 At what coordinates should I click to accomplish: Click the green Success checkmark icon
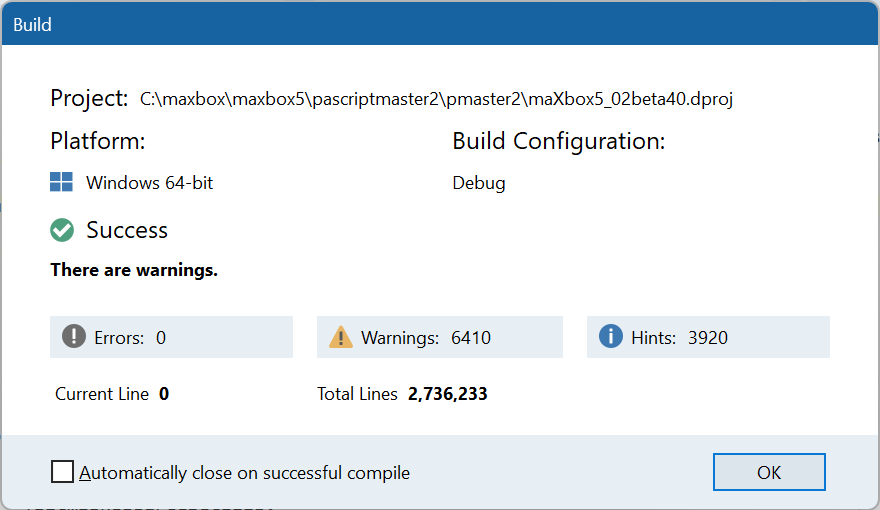point(62,230)
